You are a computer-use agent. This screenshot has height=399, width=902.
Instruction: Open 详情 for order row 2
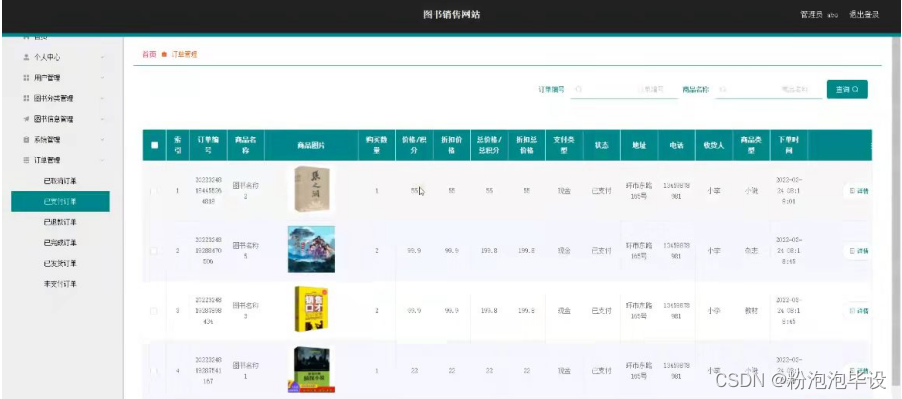click(859, 251)
